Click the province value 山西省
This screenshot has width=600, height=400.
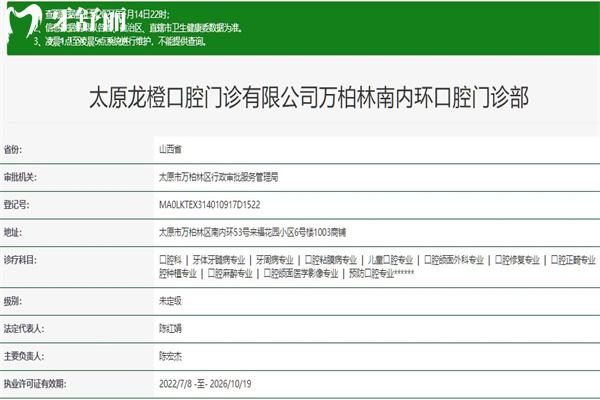click(170, 149)
